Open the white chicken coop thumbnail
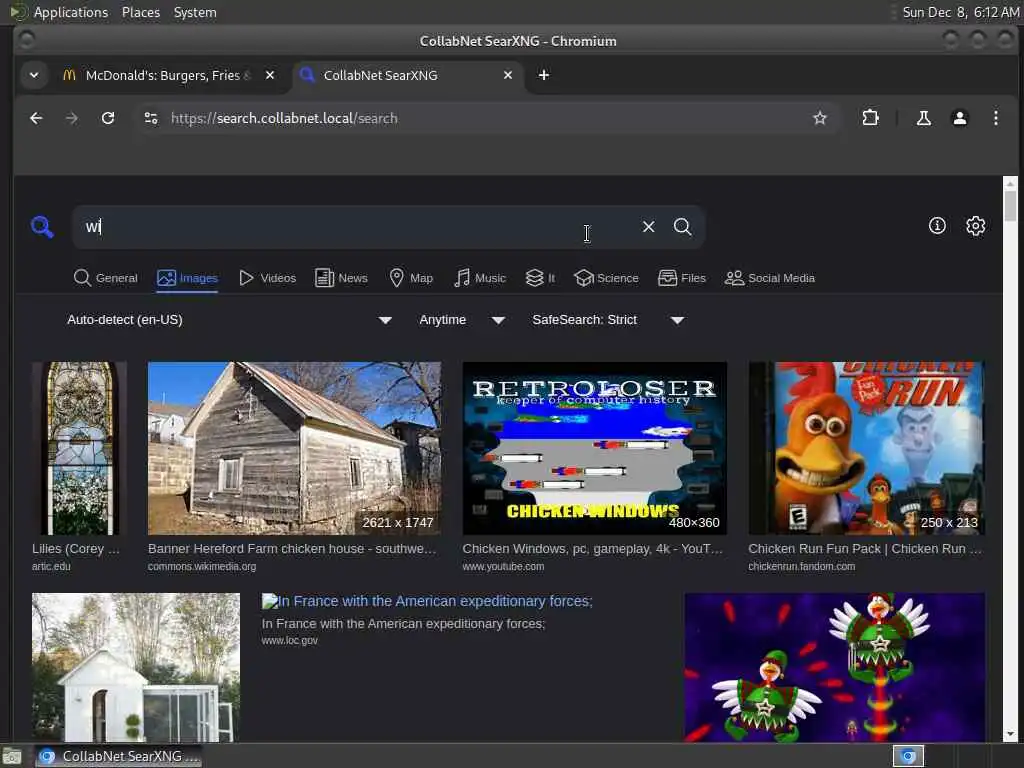1024x768 pixels. click(136, 667)
